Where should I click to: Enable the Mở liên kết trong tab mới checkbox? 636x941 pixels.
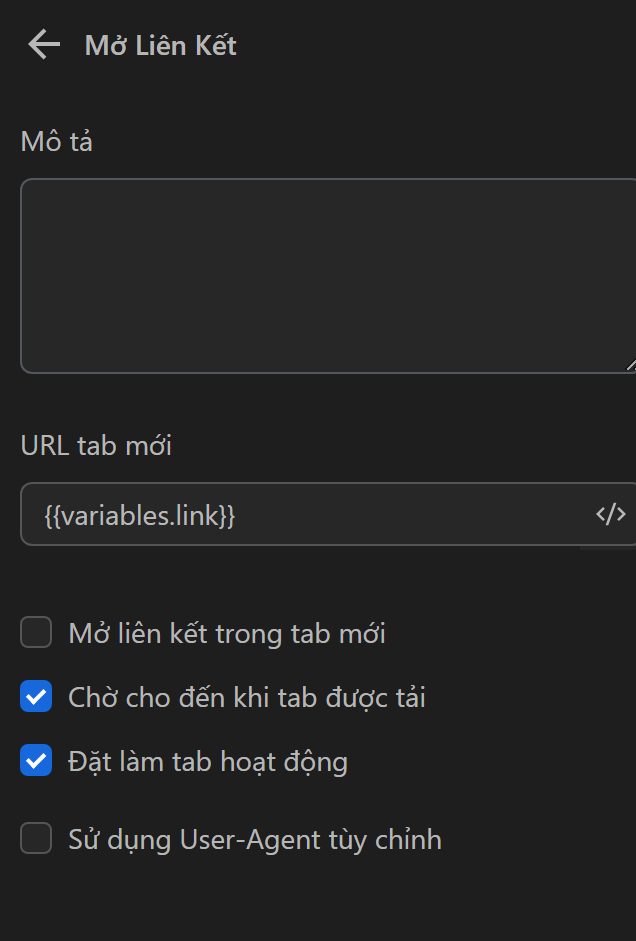pos(36,633)
